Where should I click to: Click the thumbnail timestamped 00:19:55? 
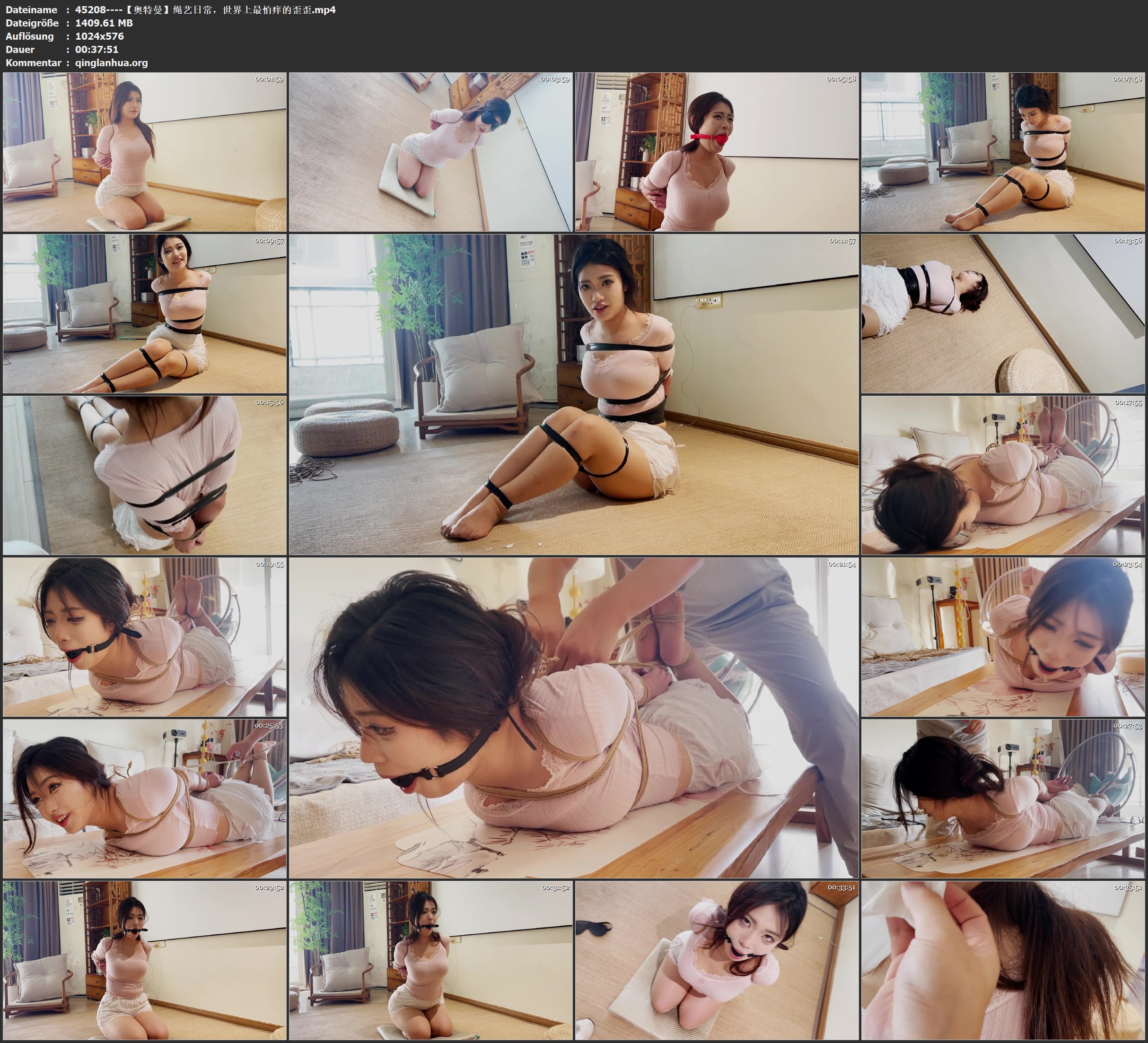145,637
